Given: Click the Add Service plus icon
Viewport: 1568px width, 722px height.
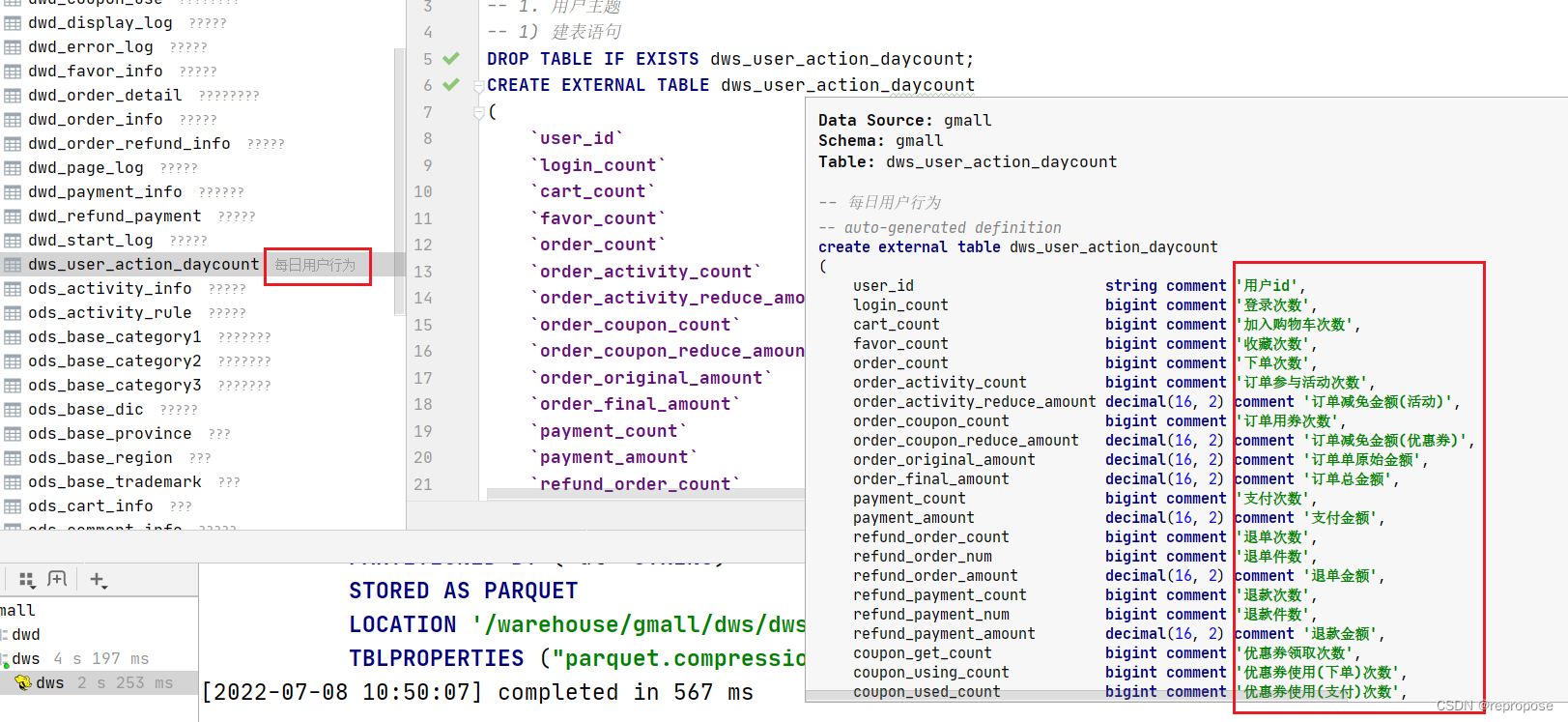Looking at the screenshot, I should coord(98,580).
